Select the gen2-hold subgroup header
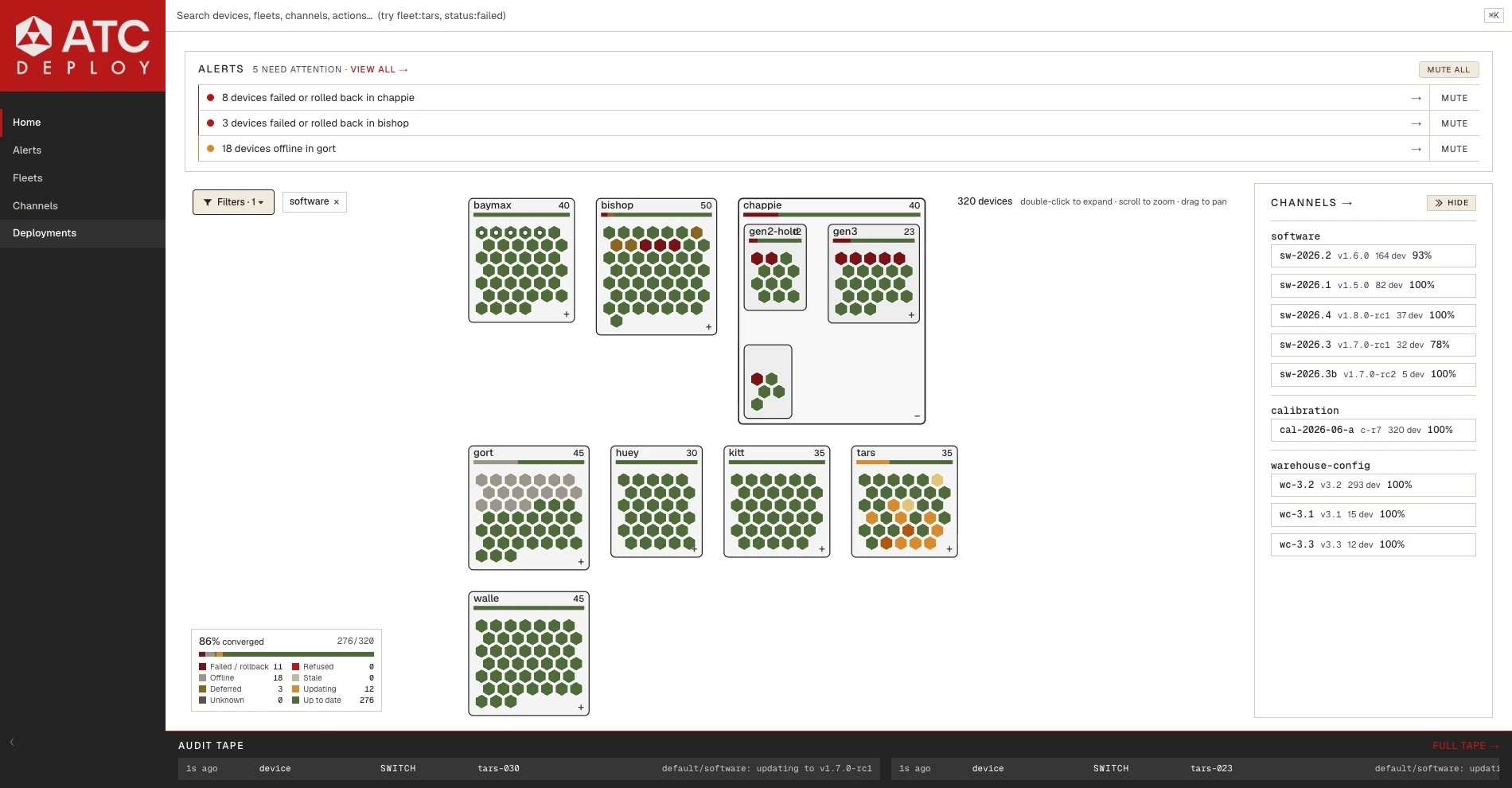Viewport: 1512px width, 788px height. (774, 232)
